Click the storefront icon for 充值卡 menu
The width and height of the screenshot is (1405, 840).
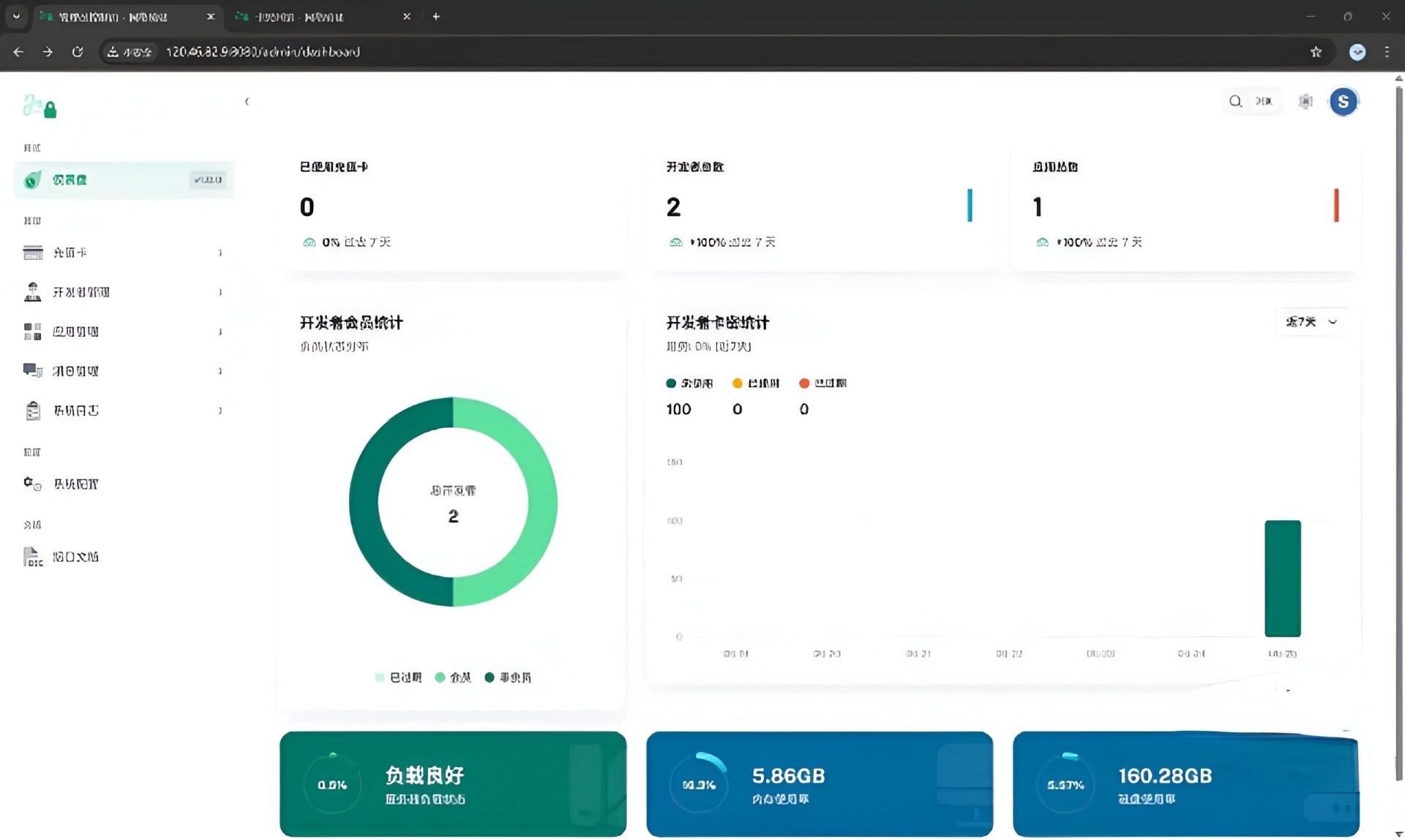[33, 253]
